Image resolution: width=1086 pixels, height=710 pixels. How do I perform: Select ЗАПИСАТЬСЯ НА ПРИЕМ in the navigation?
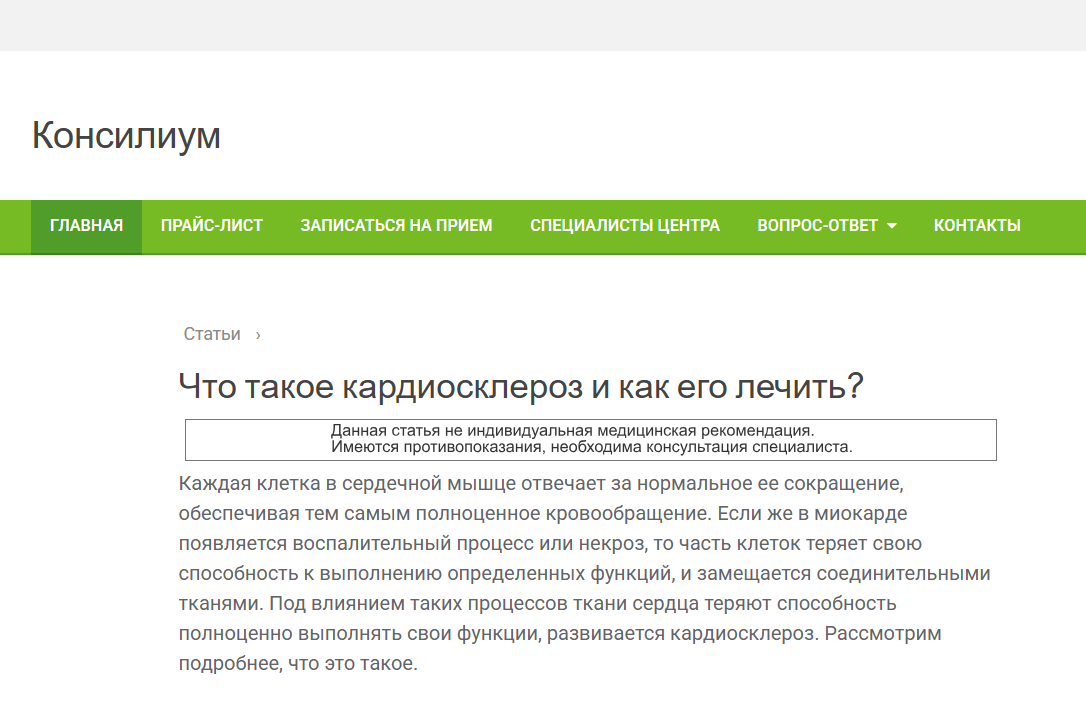[x=396, y=227]
